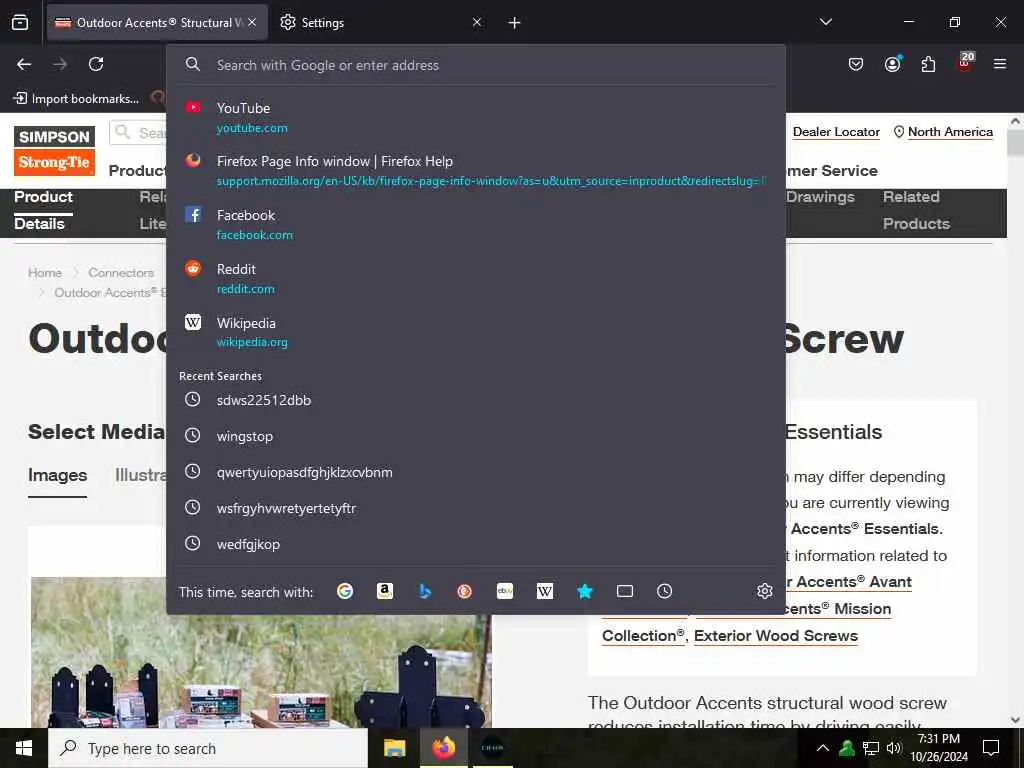Open the Firefox account icon
The width and height of the screenshot is (1024, 768).
coord(893,64)
